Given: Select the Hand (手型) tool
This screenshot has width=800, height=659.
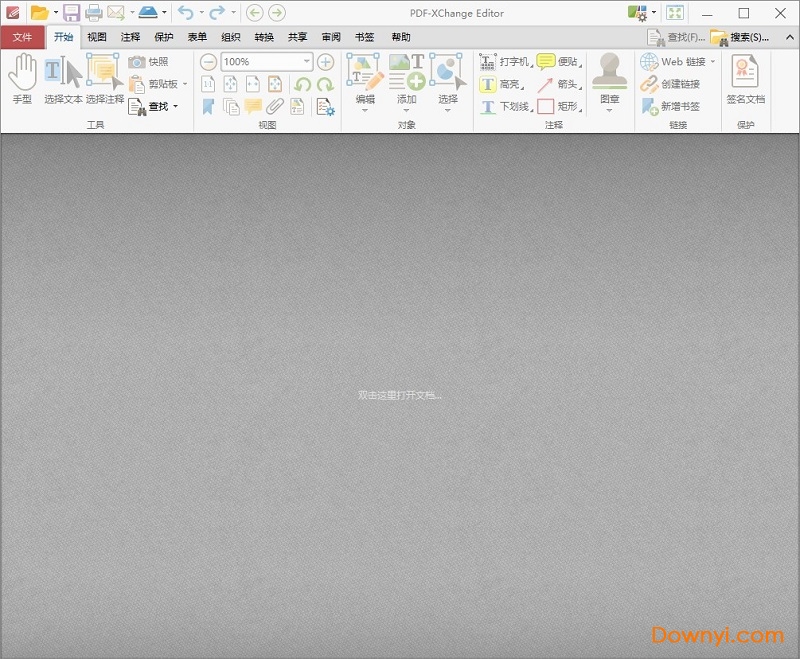Looking at the screenshot, I should 22,78.
